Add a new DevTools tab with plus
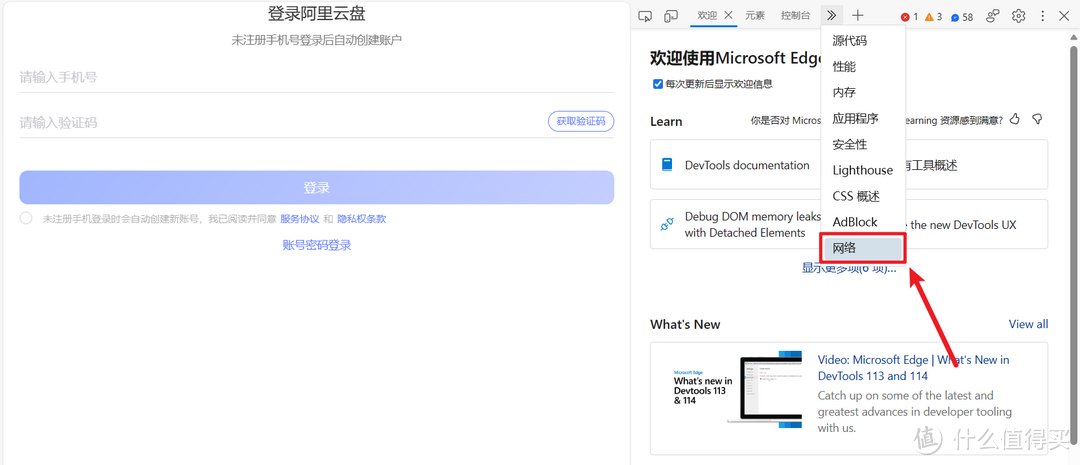 click(857, 15)
